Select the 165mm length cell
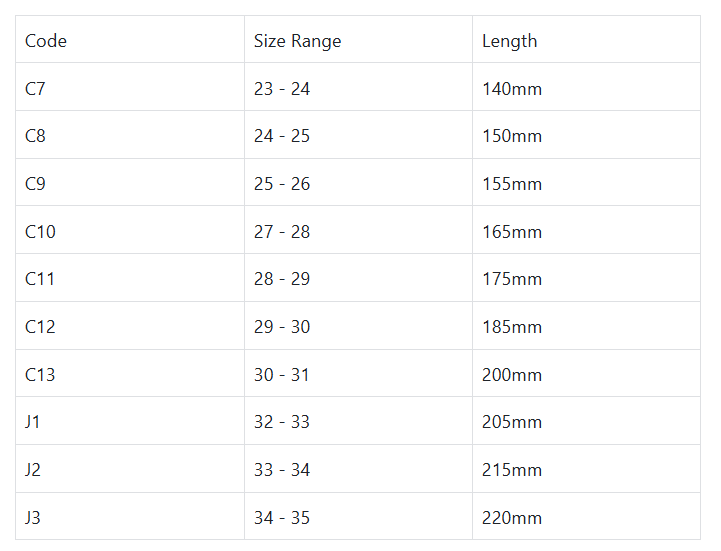 (512, 232)
